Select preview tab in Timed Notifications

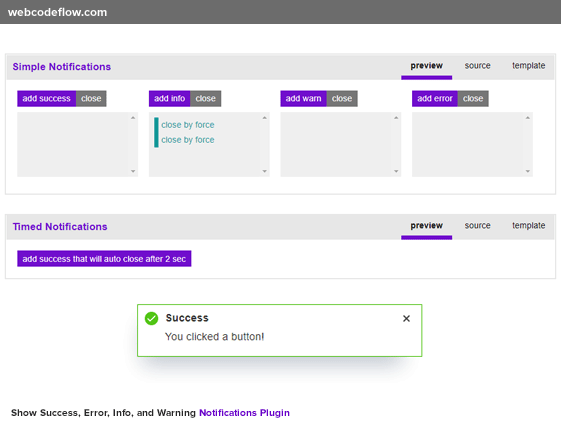[x=426, y=226]
